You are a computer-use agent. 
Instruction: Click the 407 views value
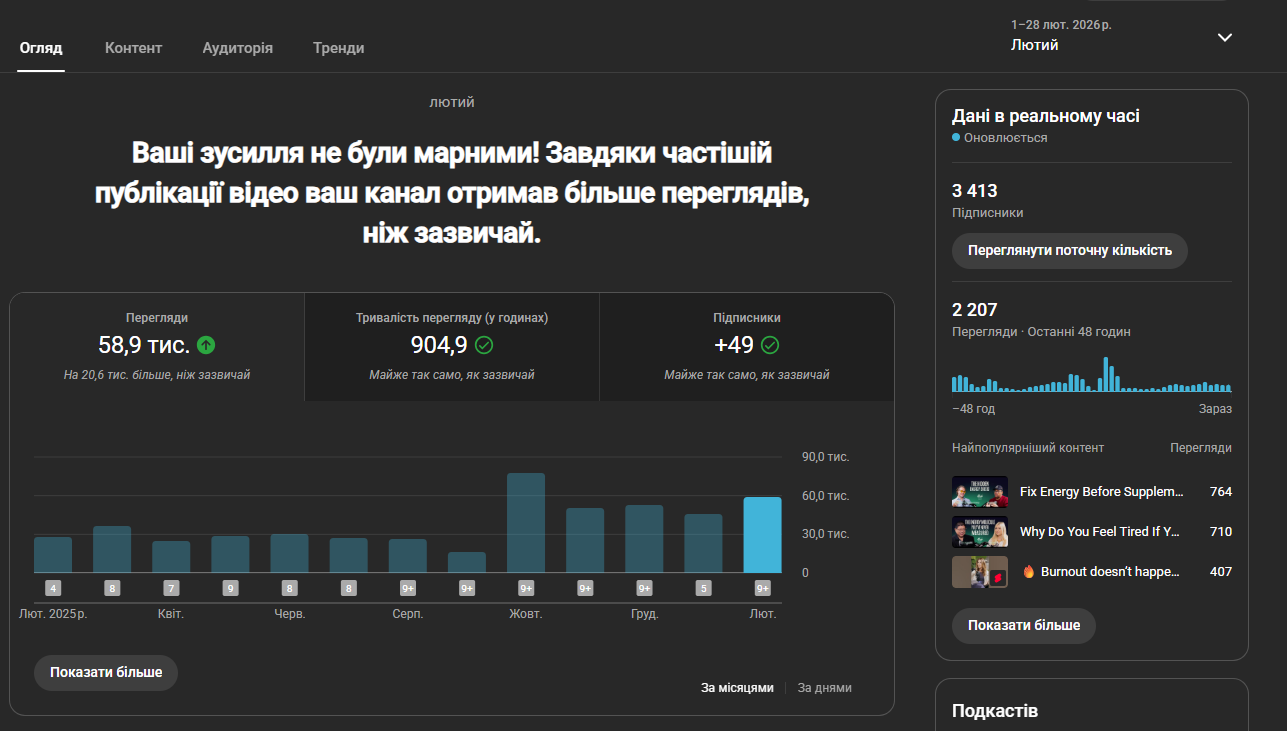1220,572
